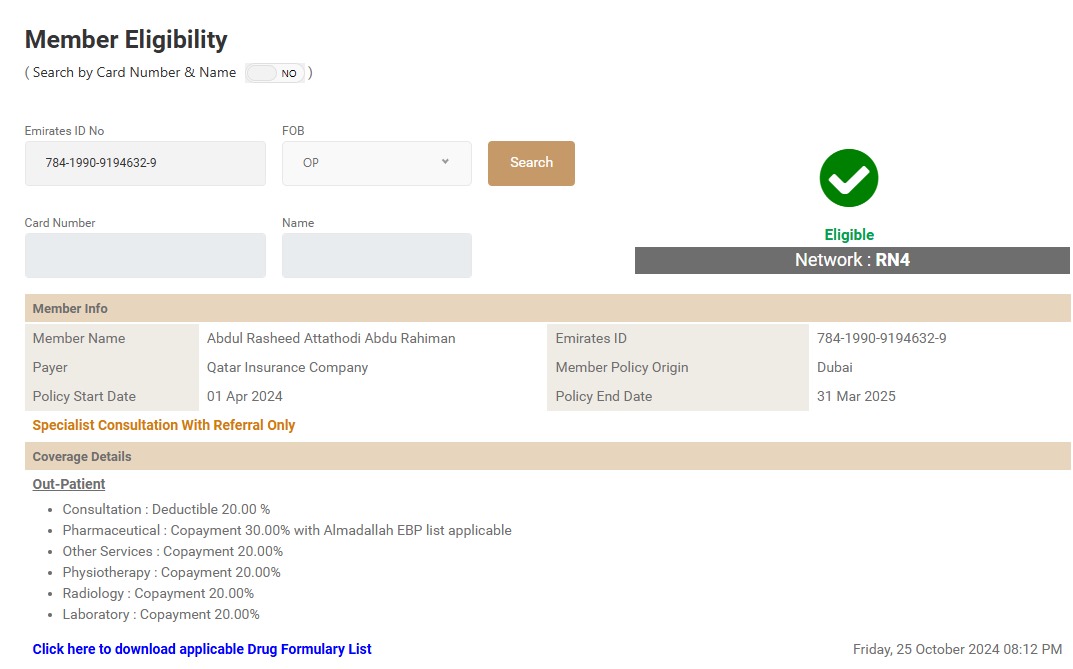Focus the Card Number input field
The image size is (1073, 669).
[145, 255]
